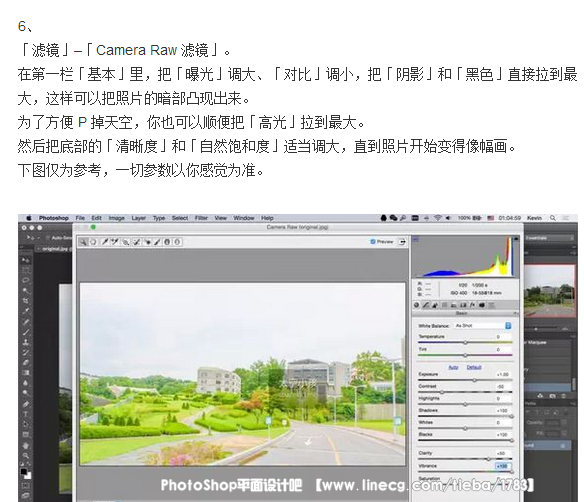
Task: Open macOS Spotlight search
Action: 553,218
